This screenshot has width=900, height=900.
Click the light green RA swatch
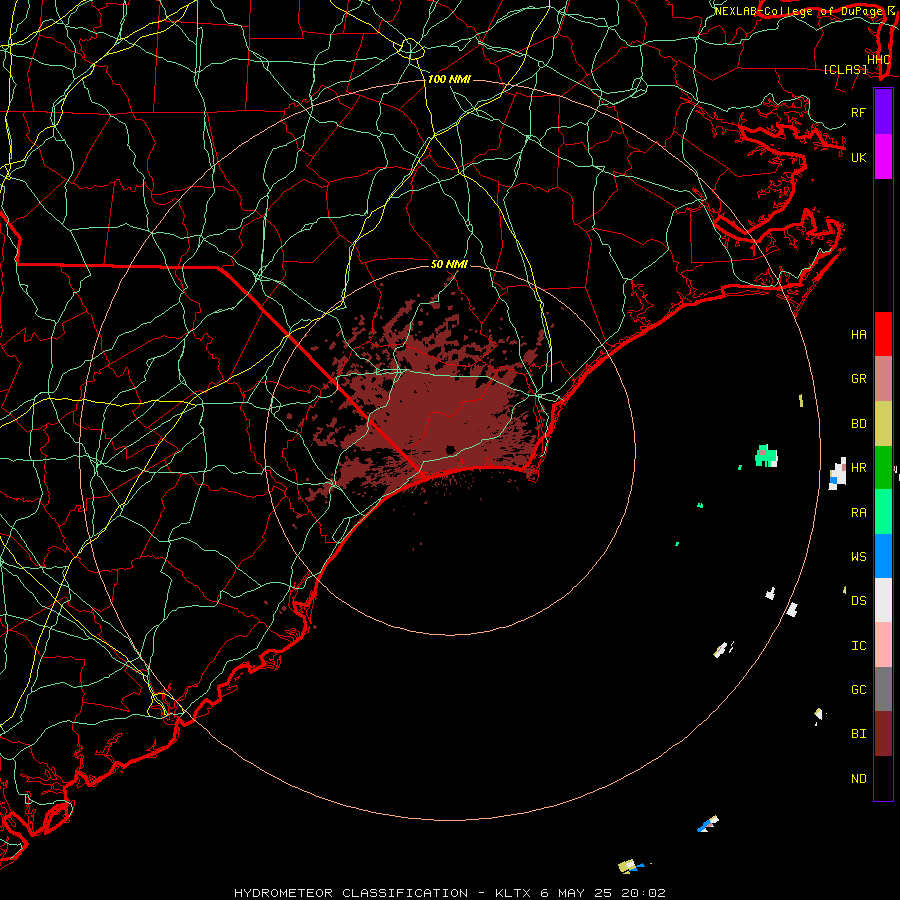click(883, 512)
